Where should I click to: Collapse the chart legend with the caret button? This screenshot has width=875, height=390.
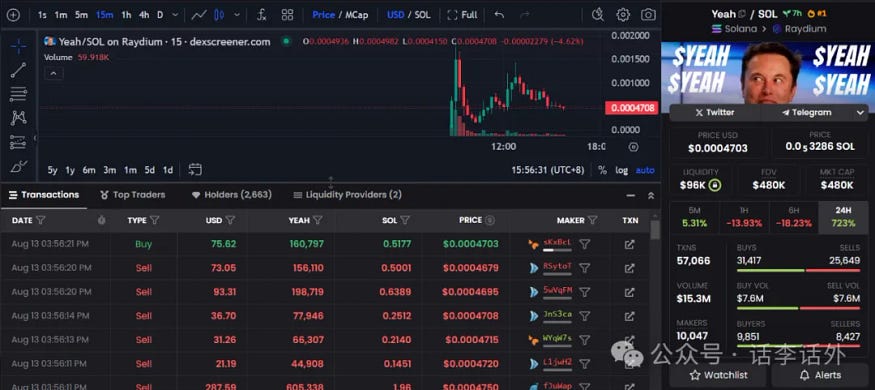pyautogui.click(x=54, y=74)
